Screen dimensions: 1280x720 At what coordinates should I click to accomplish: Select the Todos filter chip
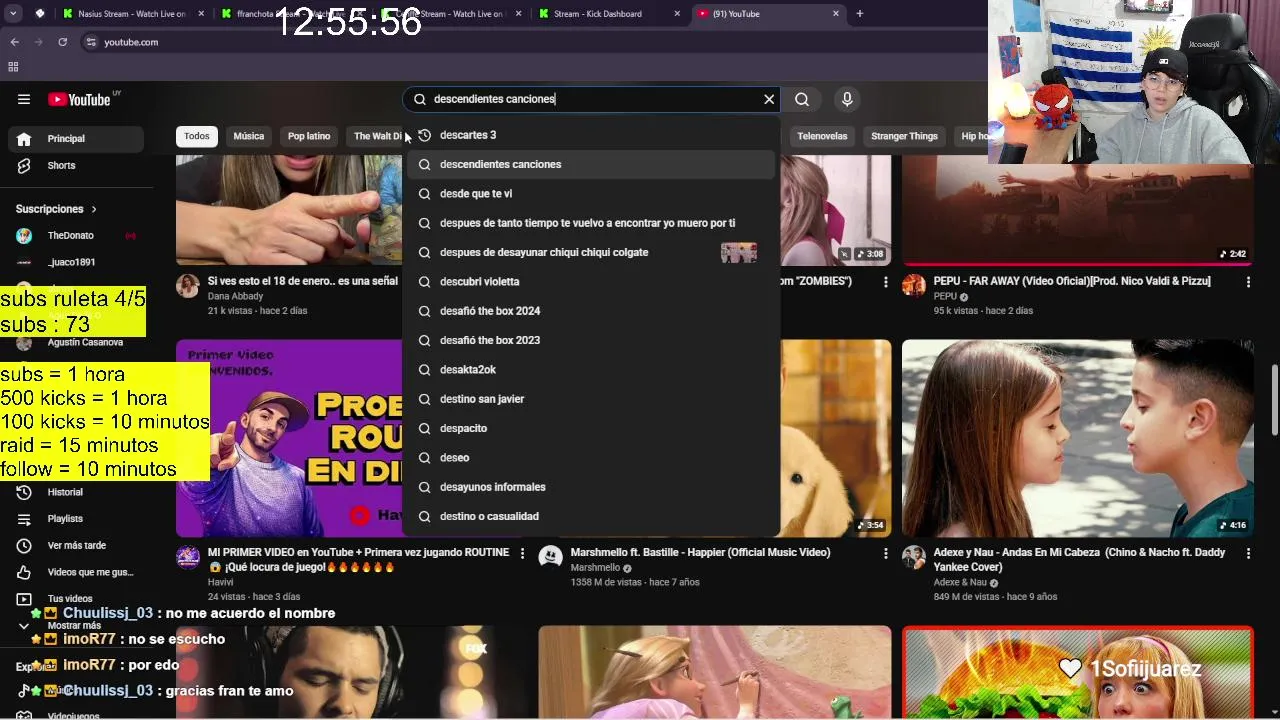[x=197, y=136]
